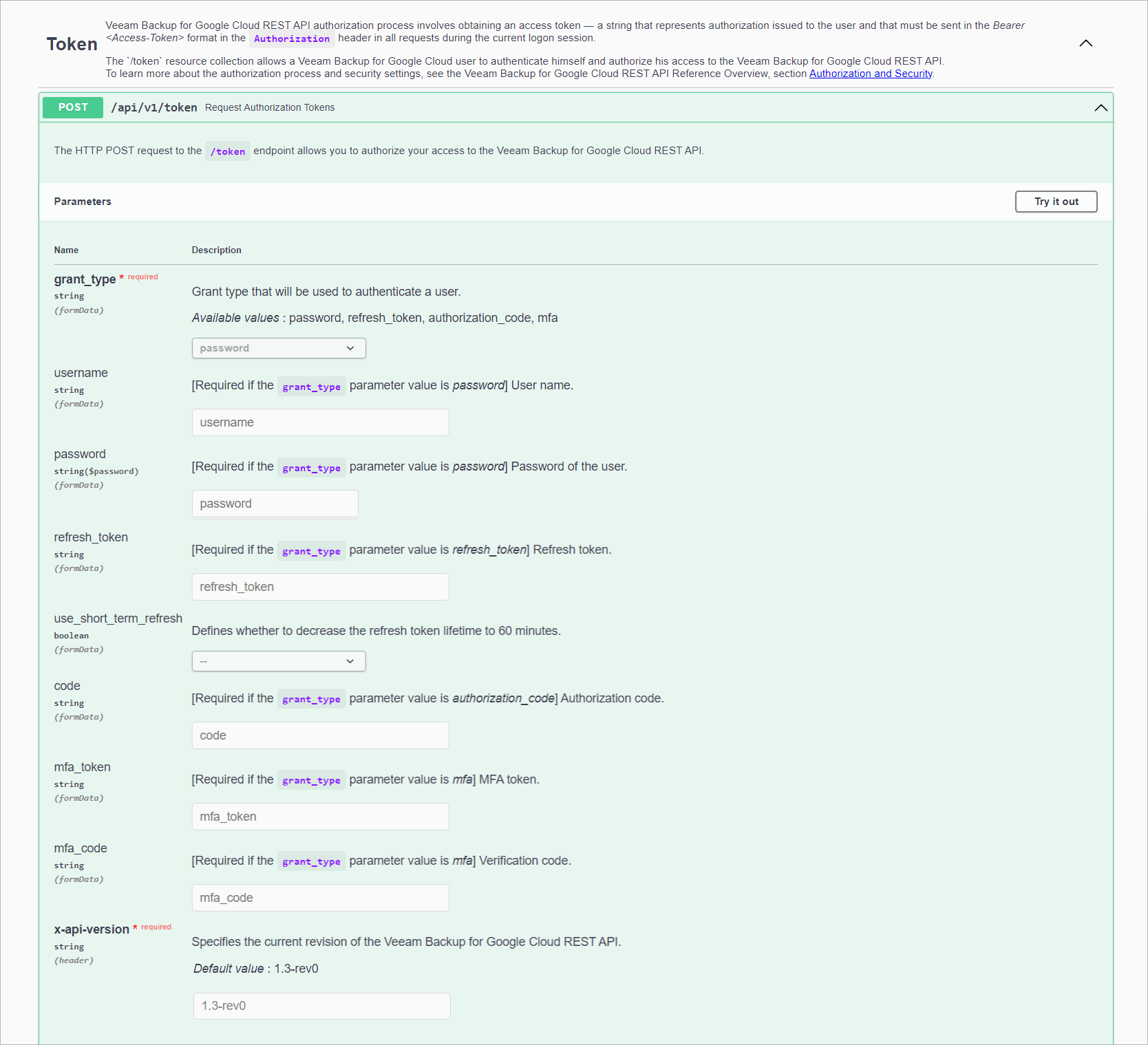Click the grant_type parameter name

pyautogui.click(x=85, y=279)
